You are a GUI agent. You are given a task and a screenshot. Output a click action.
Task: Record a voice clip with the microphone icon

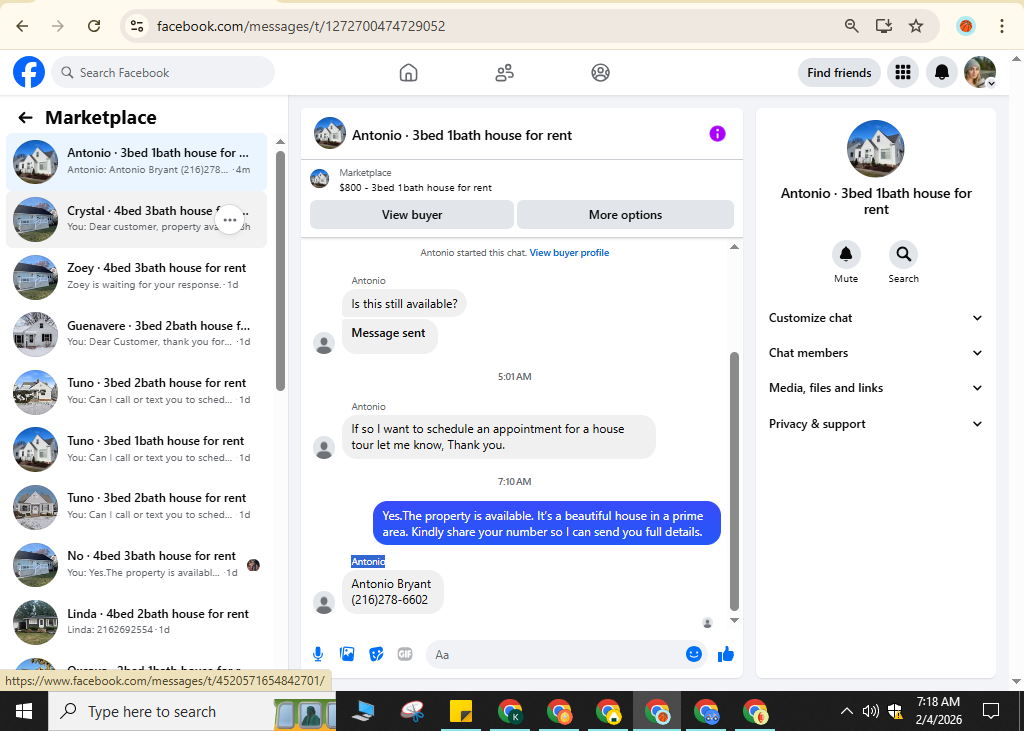(317, 654)
